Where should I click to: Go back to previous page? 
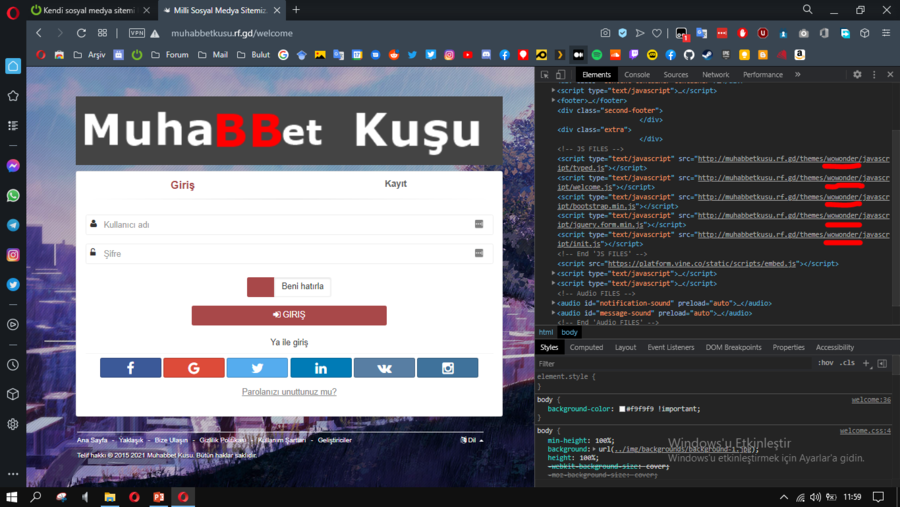pos(39,33)
